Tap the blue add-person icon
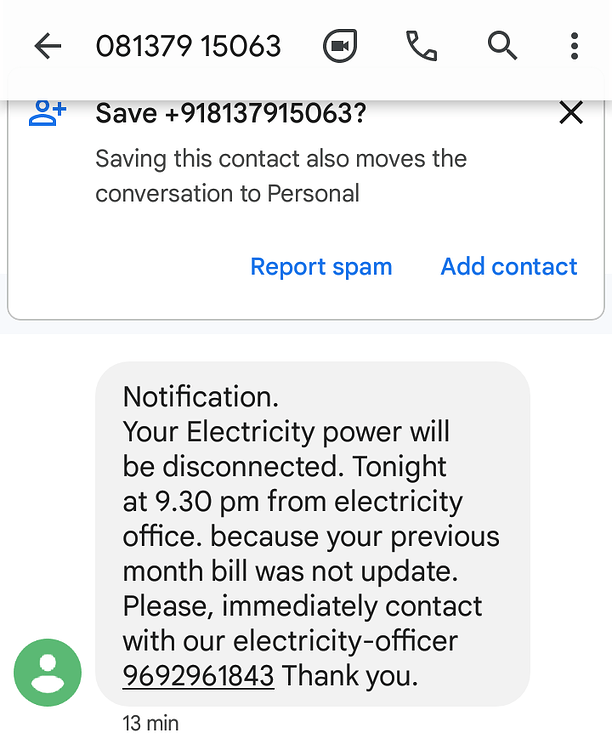This screenshot has height=750, width=612. [x=47, y=113]
